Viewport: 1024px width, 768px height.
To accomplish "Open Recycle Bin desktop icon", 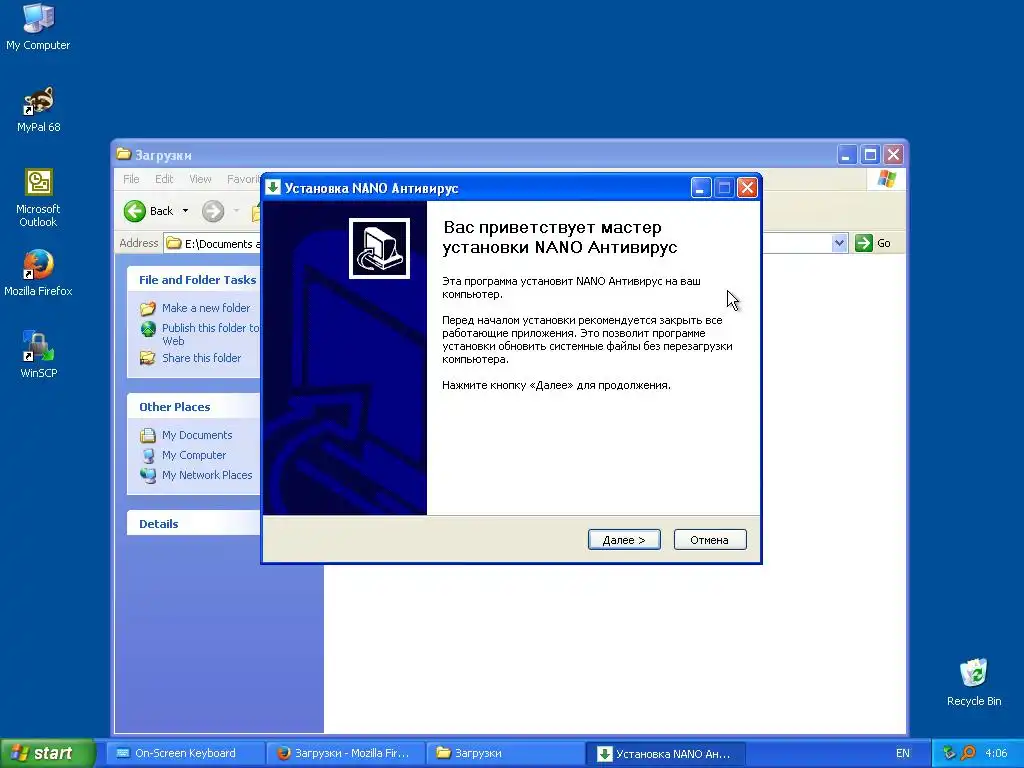I will pos(974,682).
